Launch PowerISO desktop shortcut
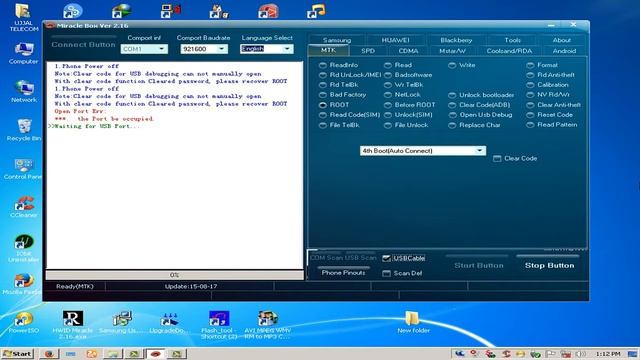 24,322
